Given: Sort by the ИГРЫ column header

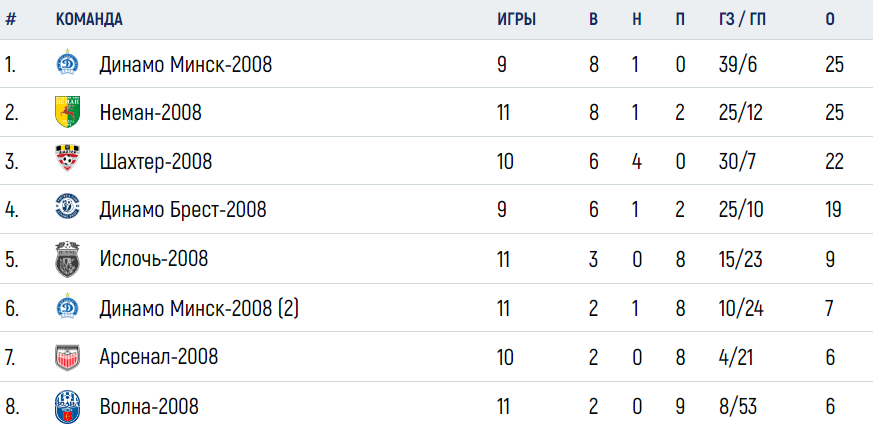Looking at the screenshot, I should [x=516, y=19].
